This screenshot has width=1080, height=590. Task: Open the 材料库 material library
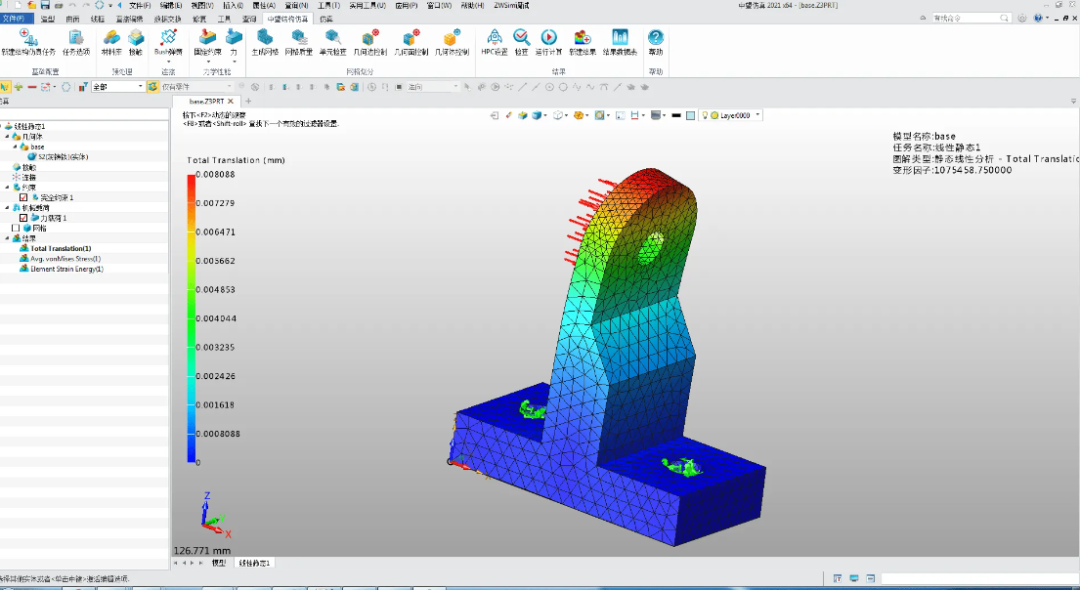point(112,42)
